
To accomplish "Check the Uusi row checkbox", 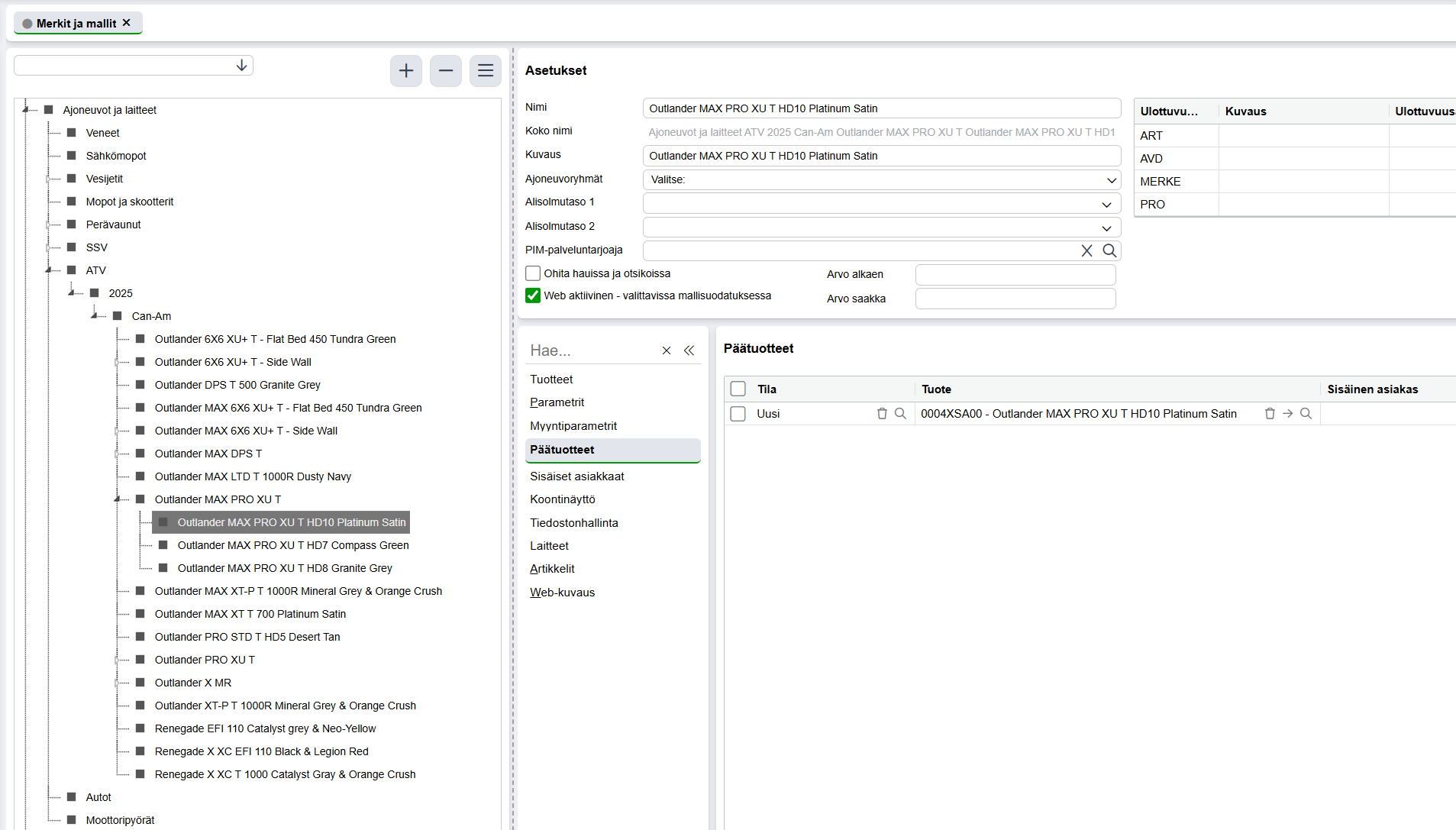I will coord(738,414).
